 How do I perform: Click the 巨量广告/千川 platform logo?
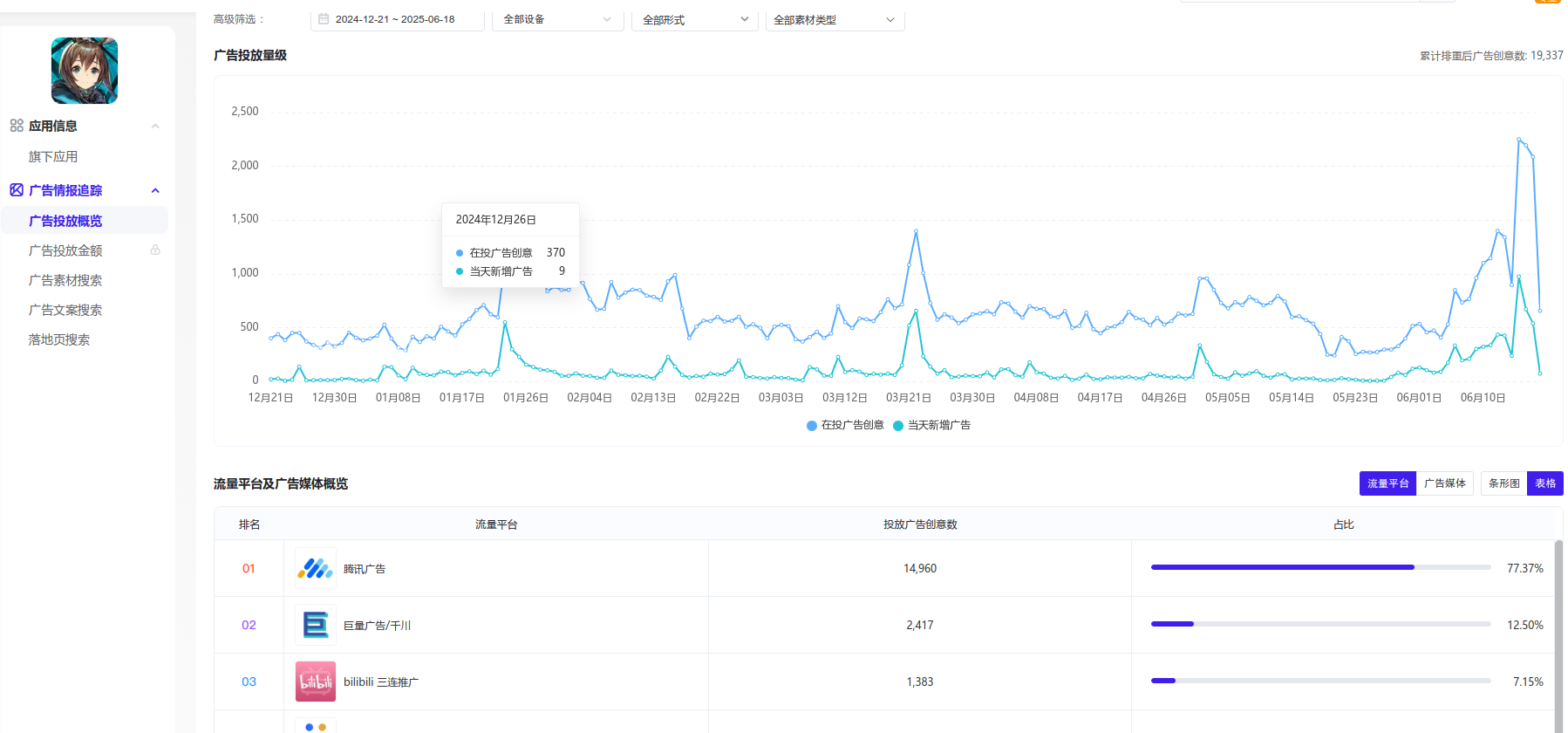coord(315,626)
